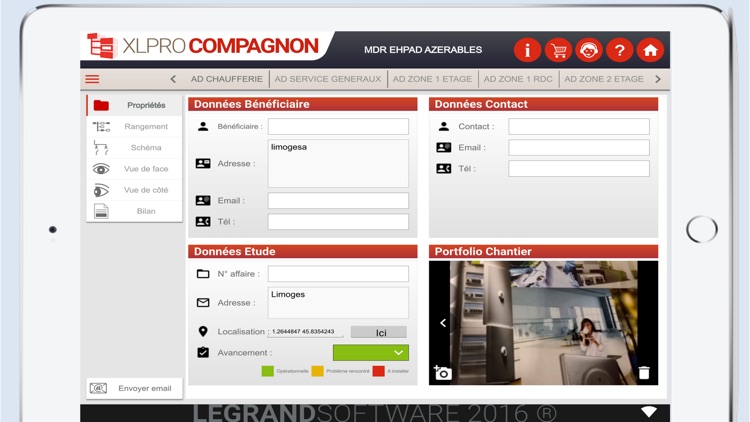Screen dimensions: 750x422
Task: Click the Schéma diagram icon
Action: (101, 147)
